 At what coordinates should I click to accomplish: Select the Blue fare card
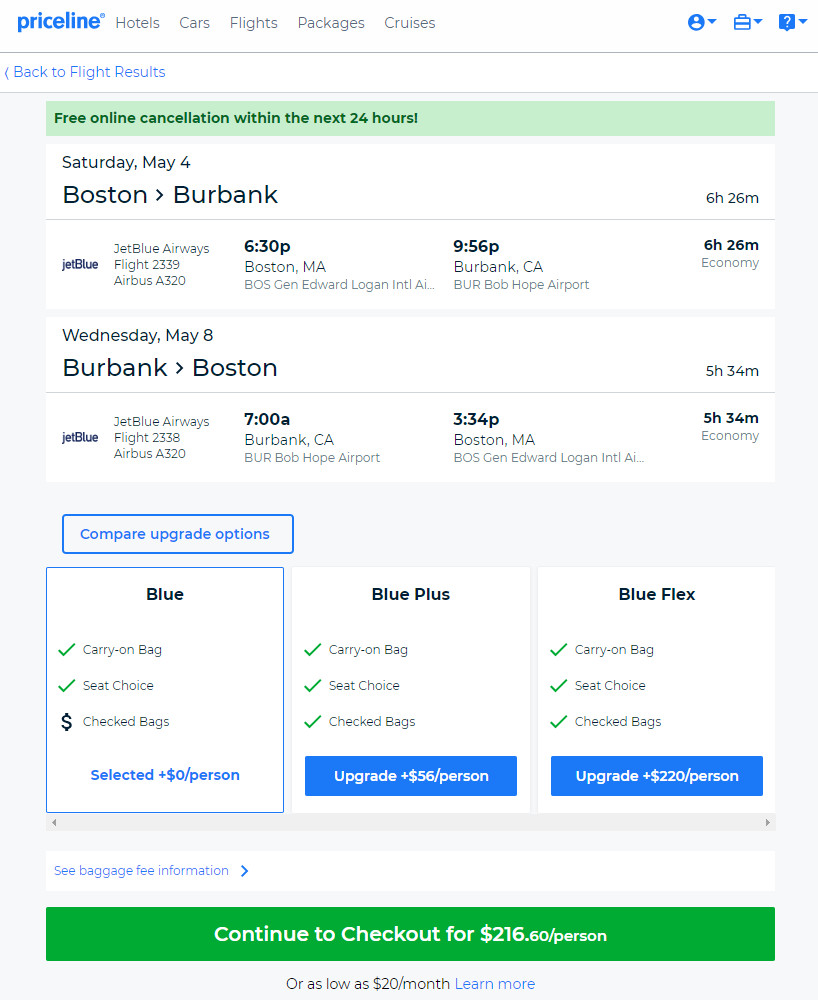coord(165,689)
